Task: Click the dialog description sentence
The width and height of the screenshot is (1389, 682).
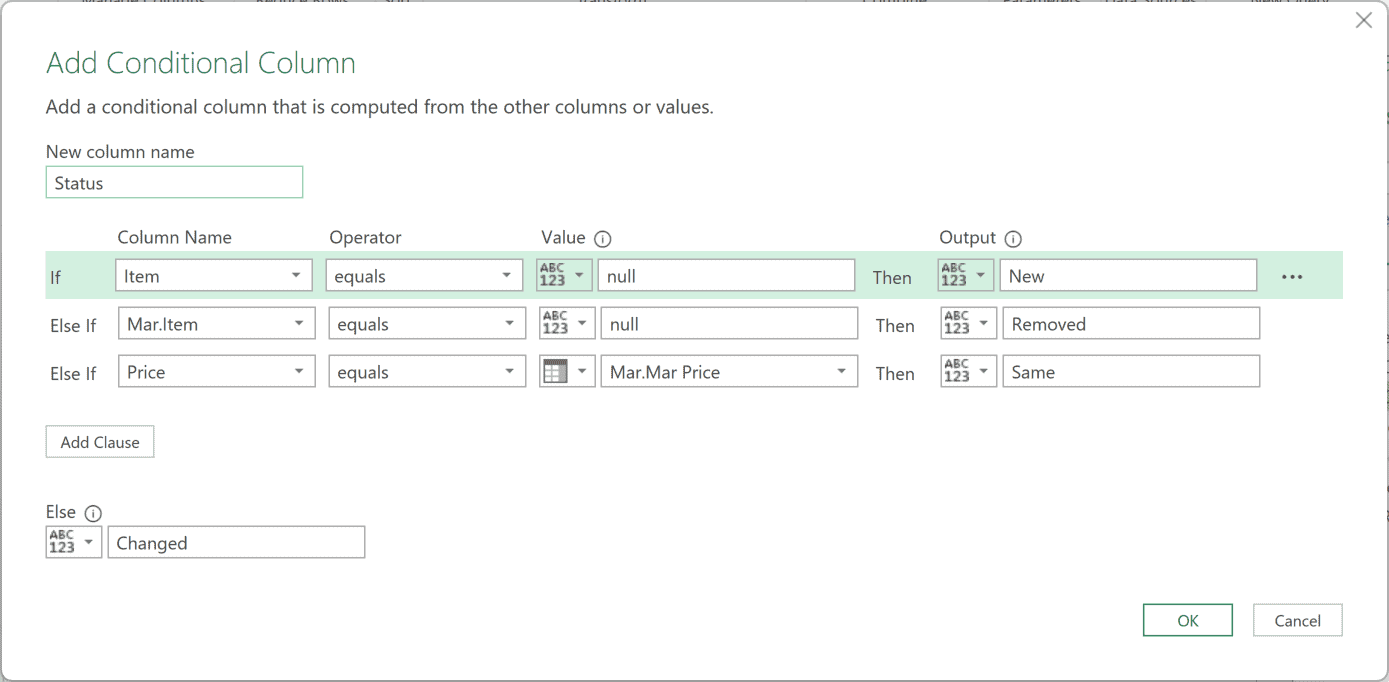Action: [x=380, y=107]
